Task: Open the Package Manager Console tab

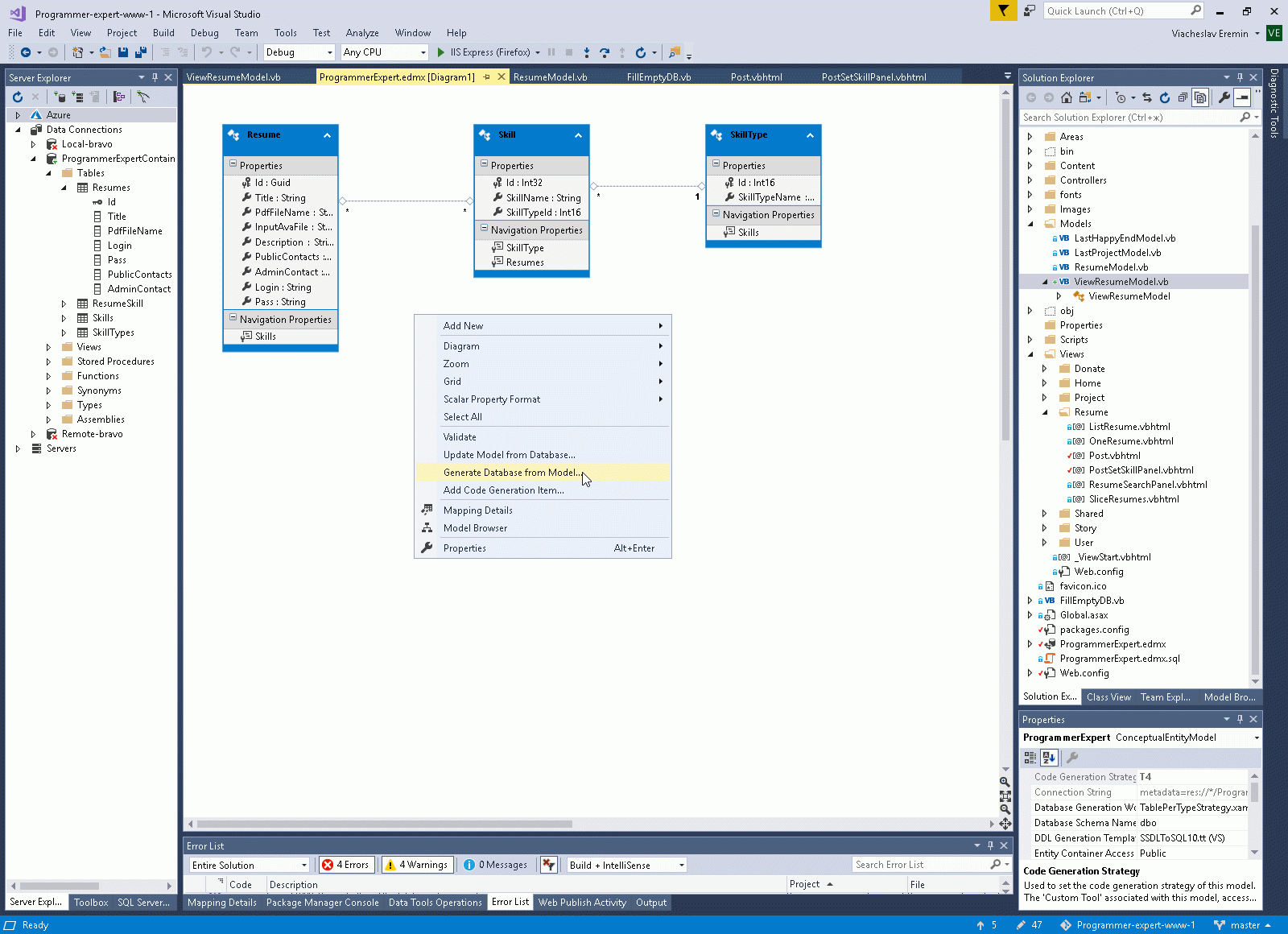Action: (x=322, y=903)
